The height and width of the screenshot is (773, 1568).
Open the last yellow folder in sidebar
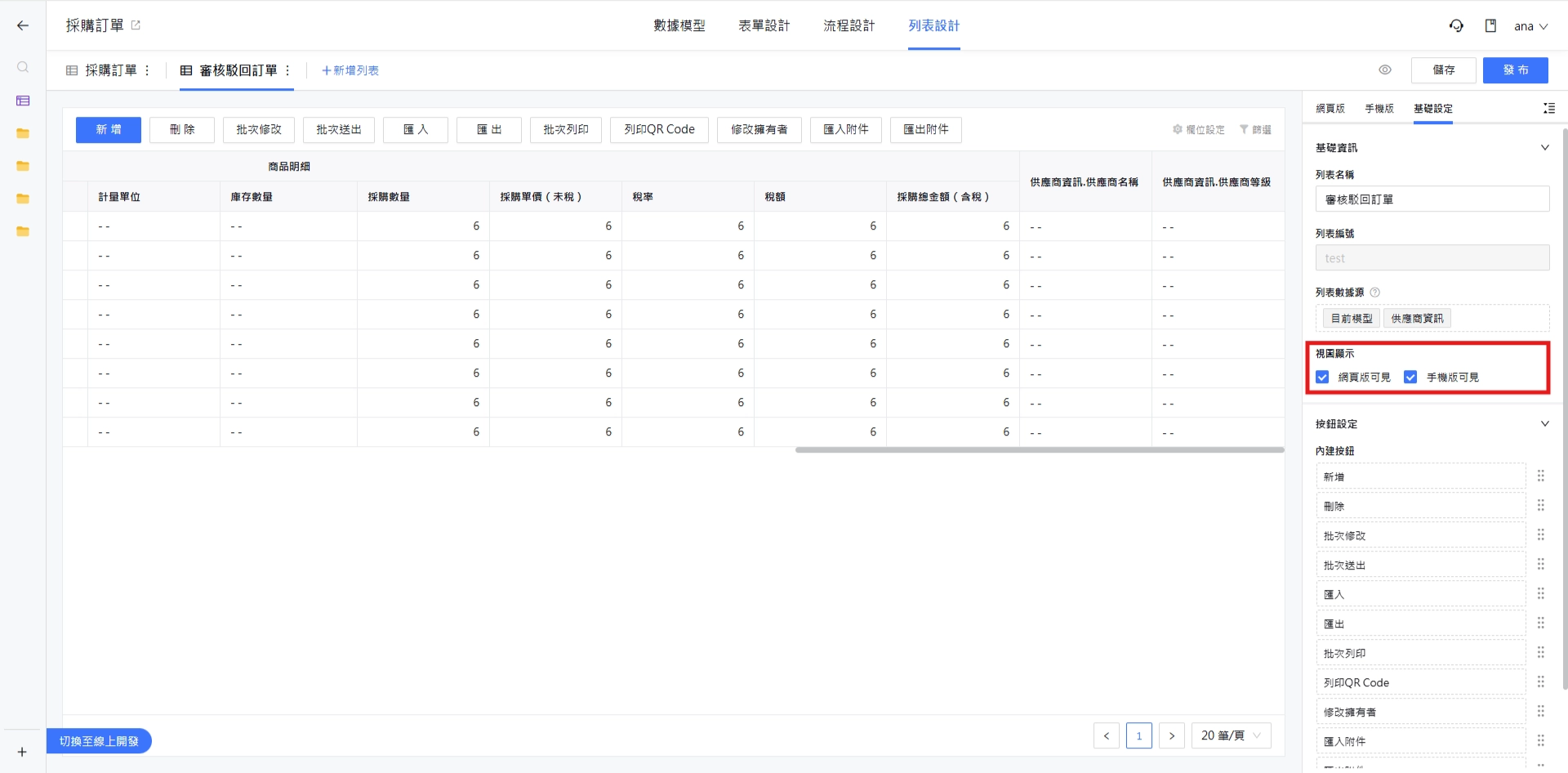[23, 231]
